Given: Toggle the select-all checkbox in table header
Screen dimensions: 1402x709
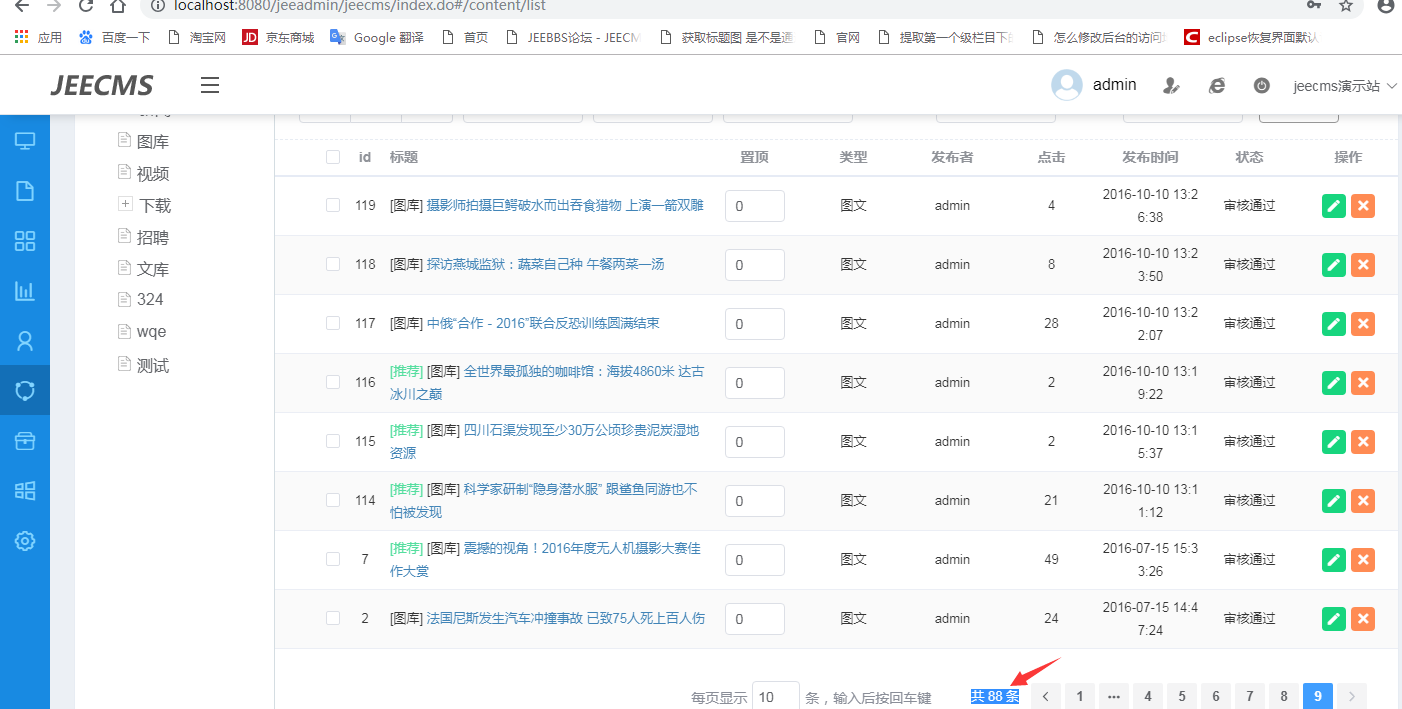Looking at the screenshot, I should click(333, 157).
